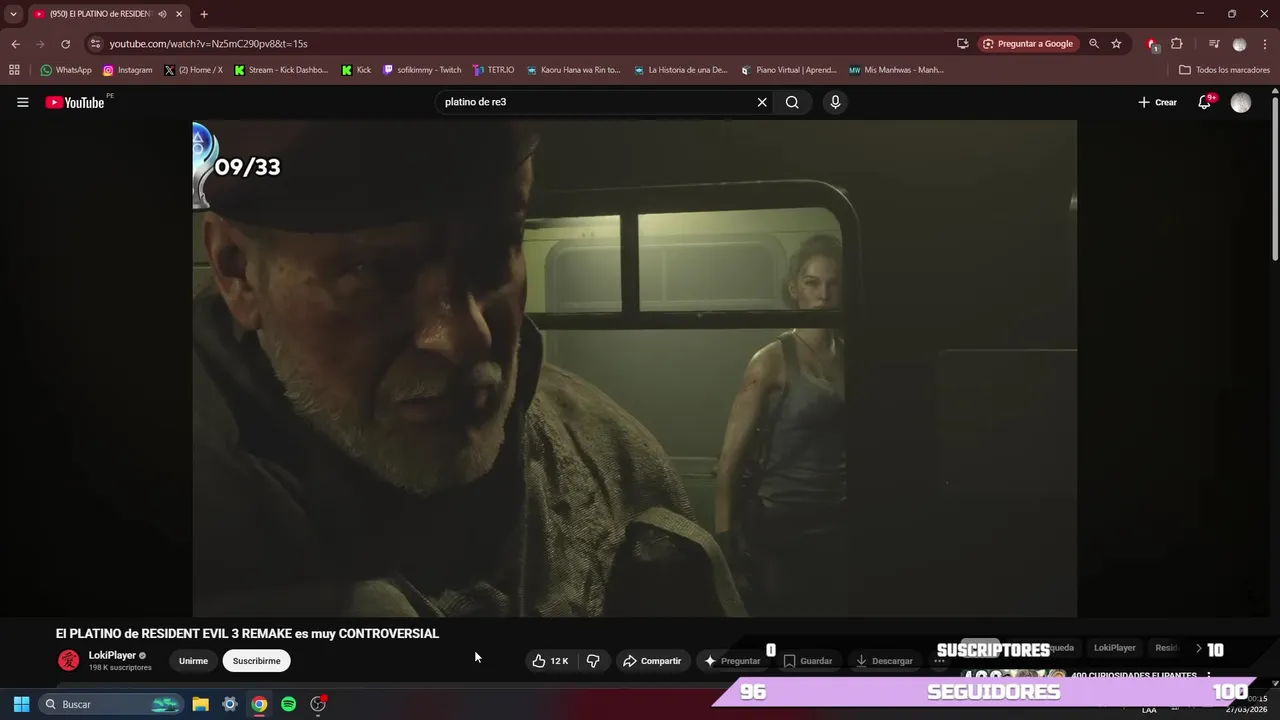Select the LokiPlayer filter chip

(x=1114, y=648)
